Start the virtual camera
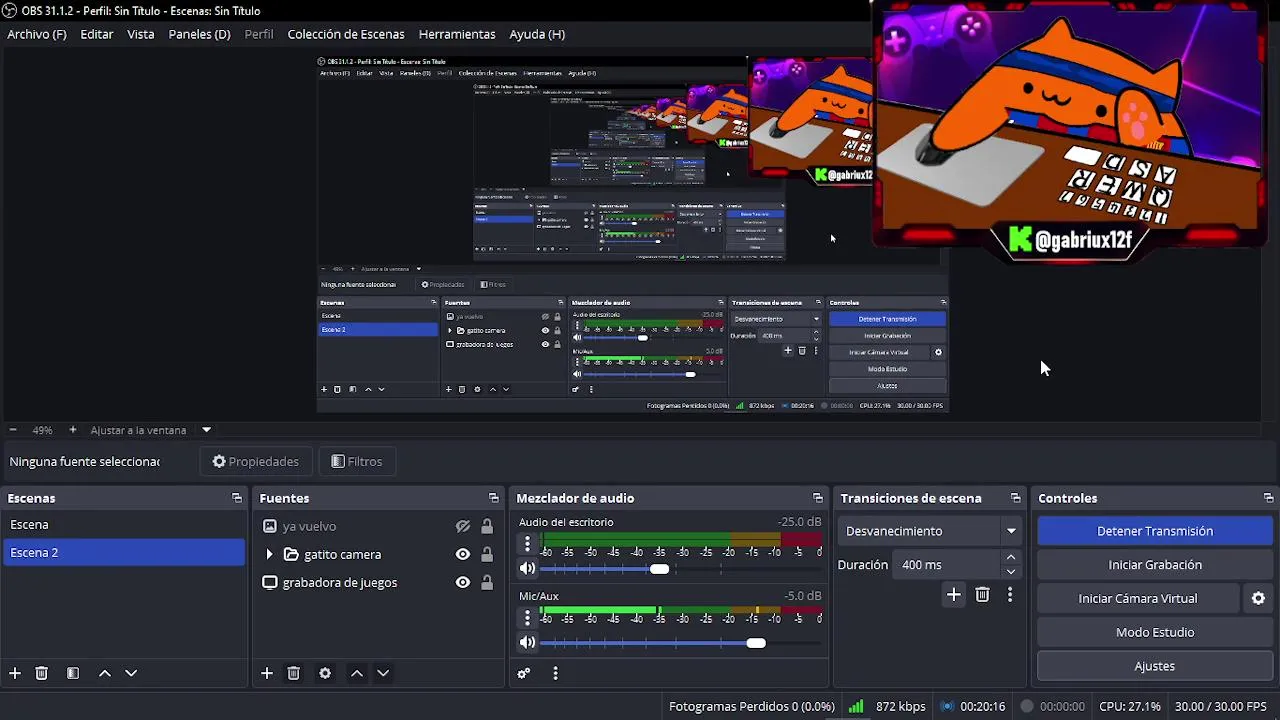Image resolution: width=1280 pixels, height=720 pixels. pyautogui.click(x=1138, y=598)
